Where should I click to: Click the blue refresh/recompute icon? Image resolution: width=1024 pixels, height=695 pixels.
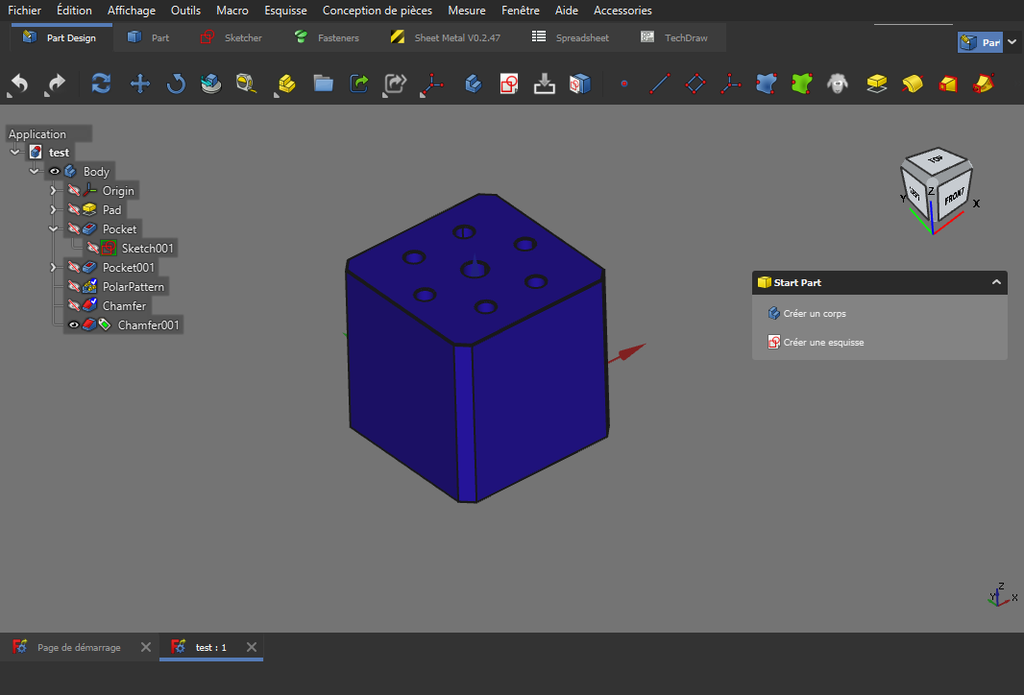pos(101,84)
